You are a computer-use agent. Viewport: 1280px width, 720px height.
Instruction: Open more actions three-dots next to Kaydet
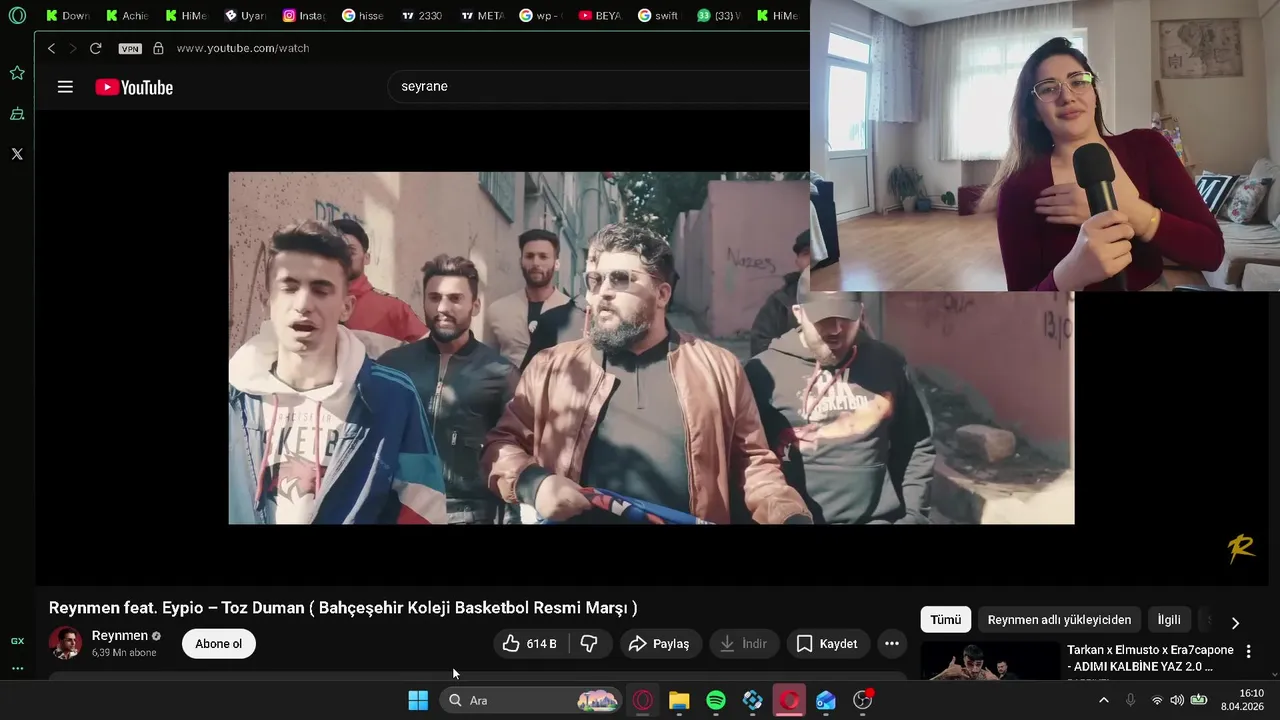892,644
